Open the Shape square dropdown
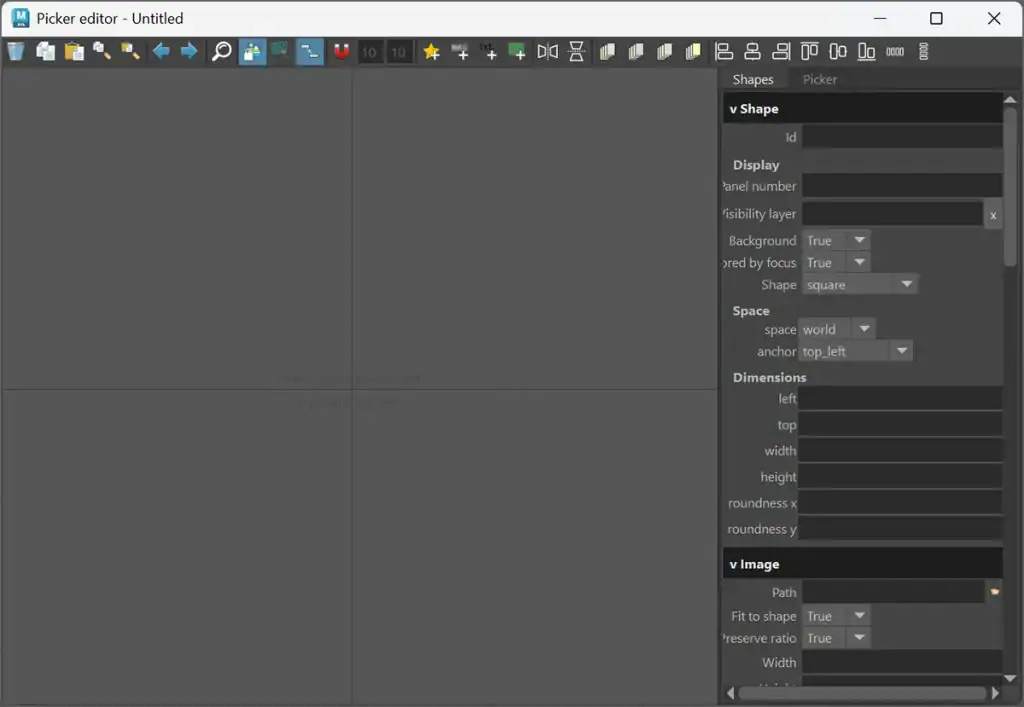Screen dimensions: 1024x707 tap(859, 285)
